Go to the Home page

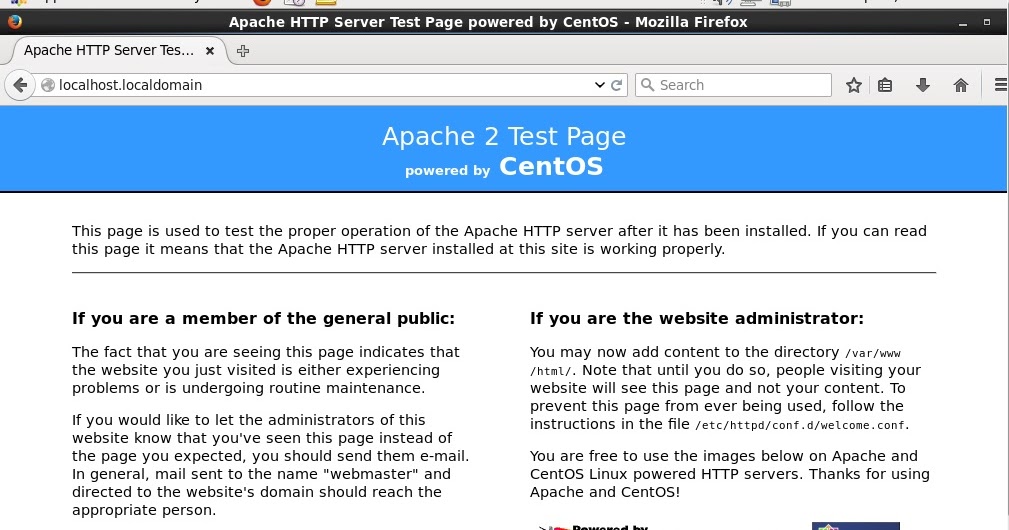pyautogui.click(x=961, y=85)
